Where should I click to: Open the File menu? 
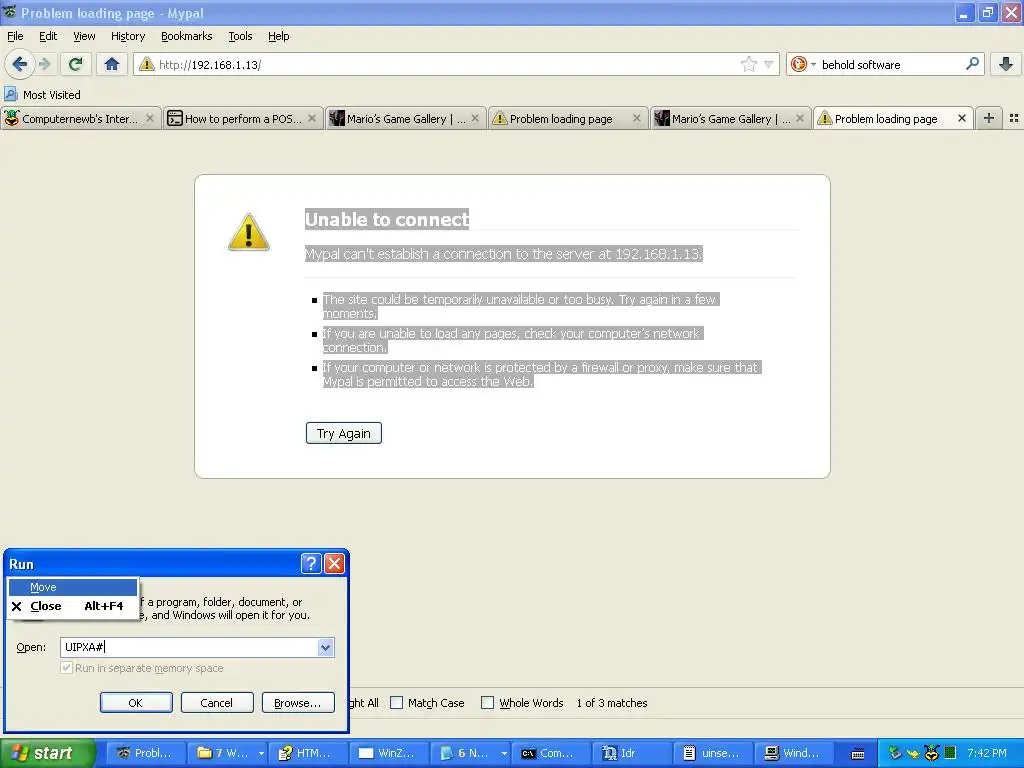[15, 36]
